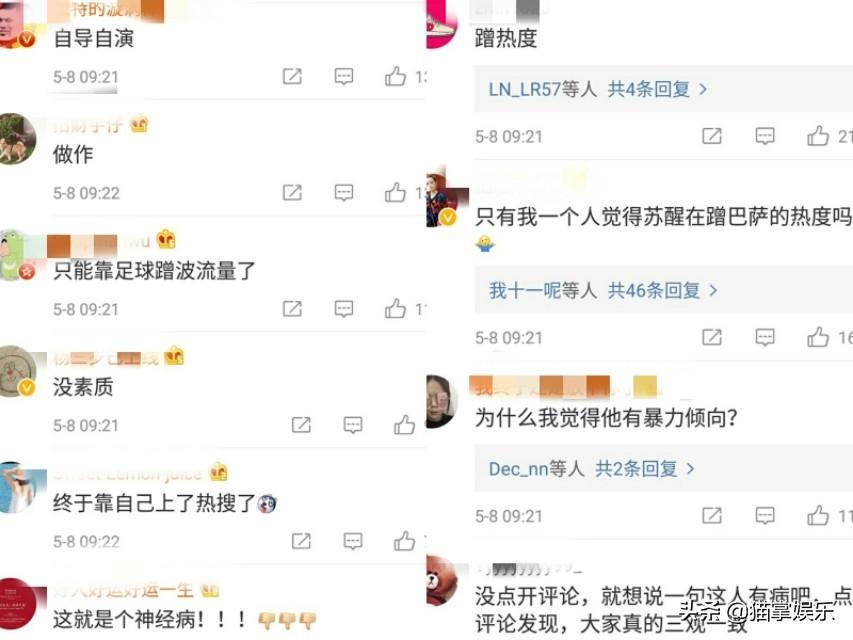The height and width of the screenshot is (640, 853).
Task: Like the 只有我一个人觉得苏醒在蹭巴萨的热度吗 comment
Action: click(x=818, y=337)
